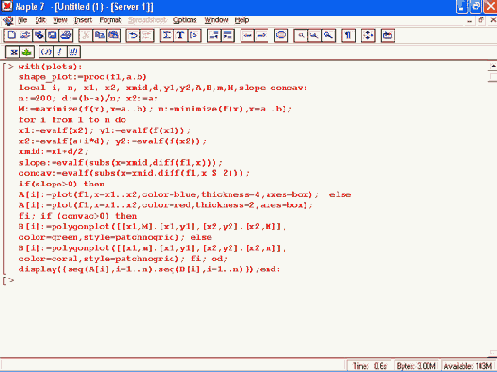Toggle active input with maple leaf icon
The width and height of the screenshot is (497, 372).
(x=27, y=52)
